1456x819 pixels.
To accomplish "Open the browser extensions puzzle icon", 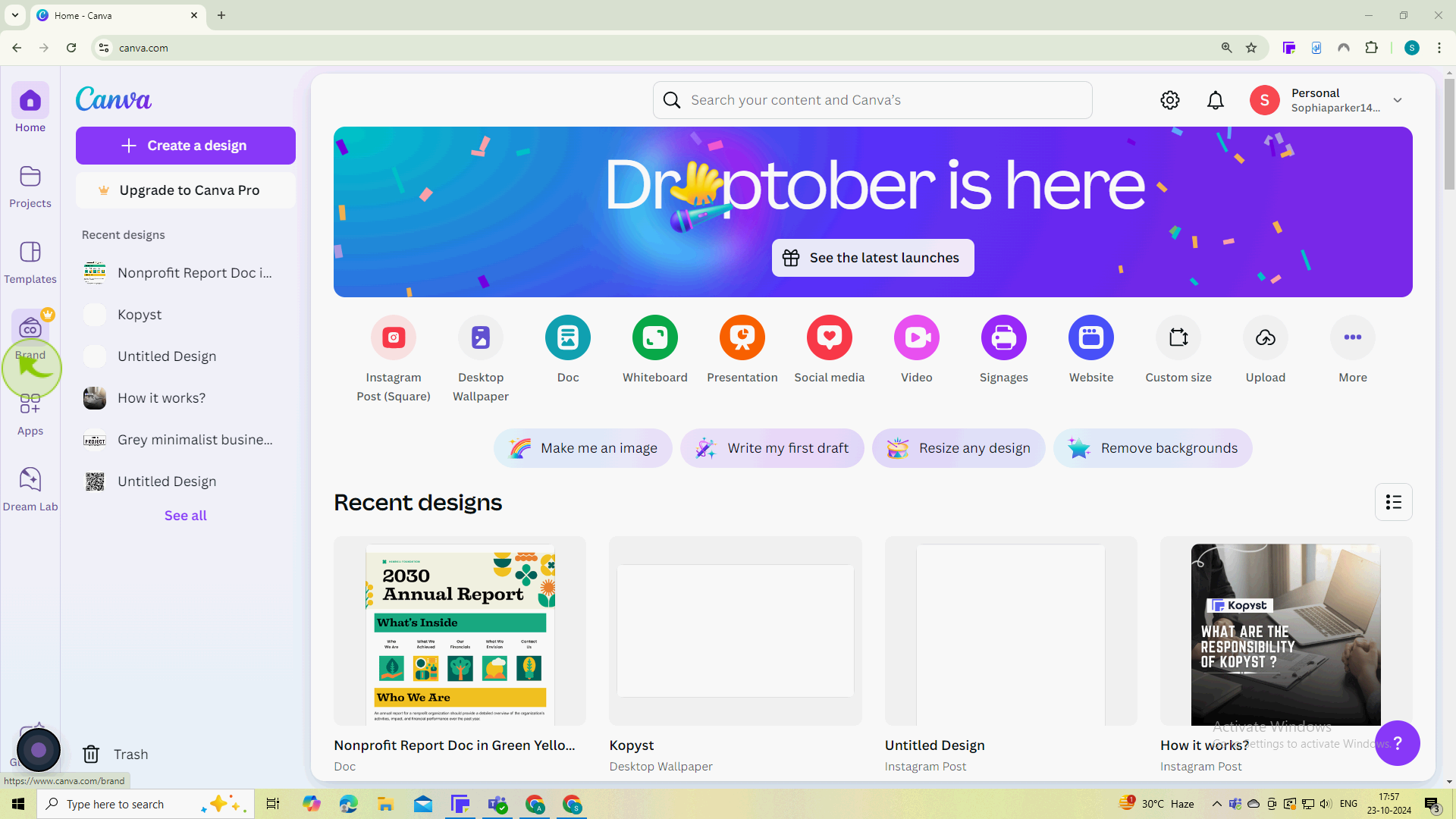I will click(1371, 48).
